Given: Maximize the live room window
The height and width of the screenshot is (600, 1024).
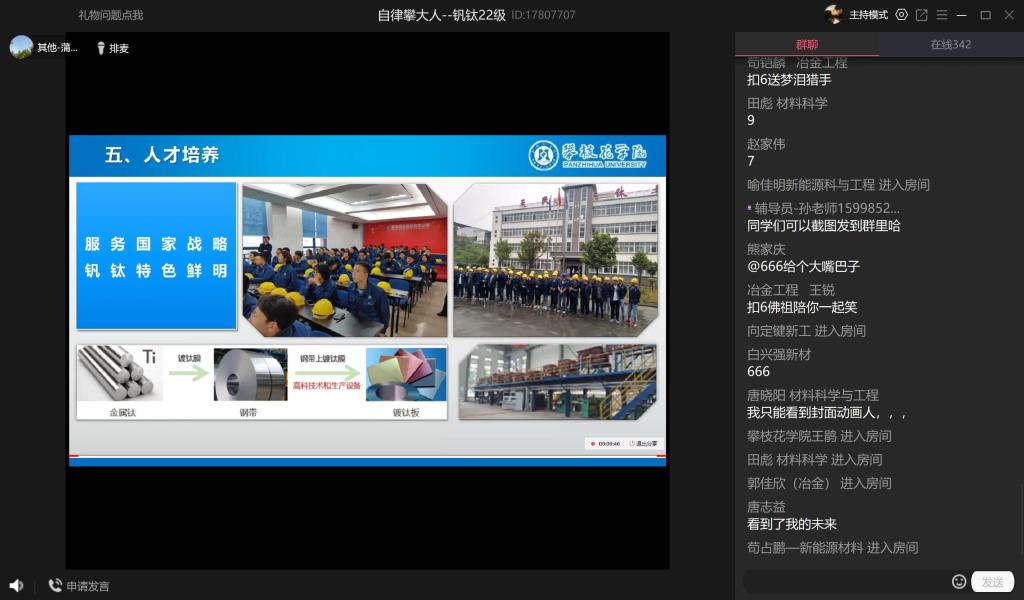Looking at the screenshot, I should tap(985, 15).
